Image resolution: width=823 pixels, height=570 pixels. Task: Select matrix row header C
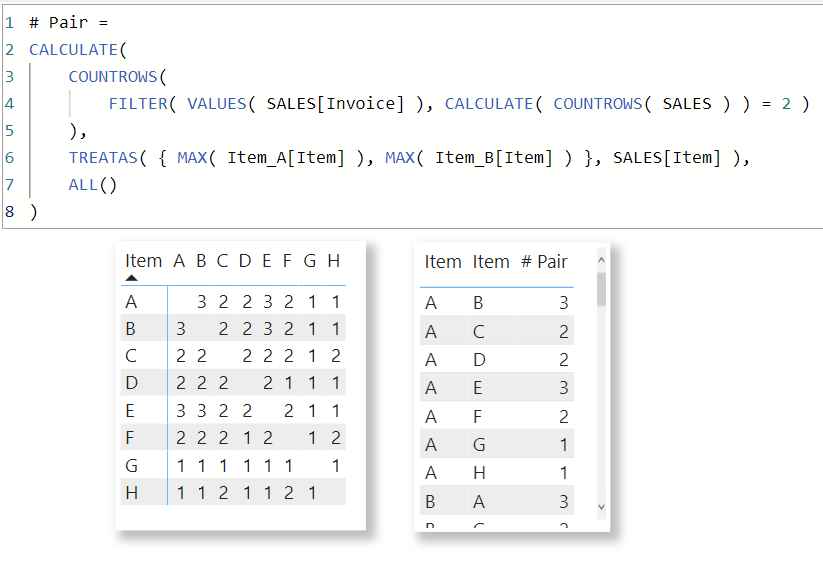131,356
